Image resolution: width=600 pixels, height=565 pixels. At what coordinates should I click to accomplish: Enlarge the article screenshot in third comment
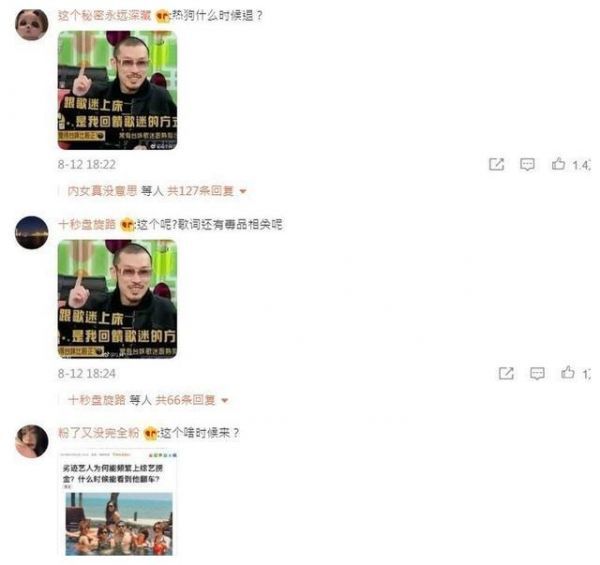point(117,503)
